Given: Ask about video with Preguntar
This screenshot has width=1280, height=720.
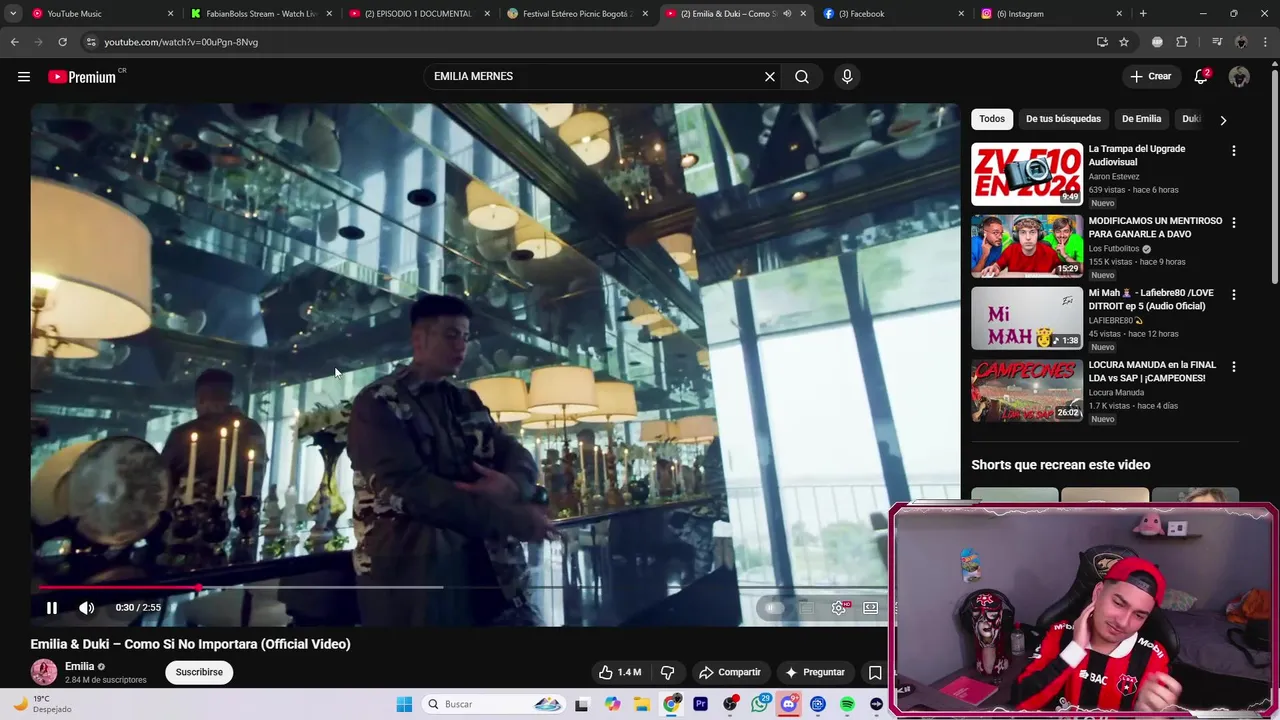Looking at the screenshot, I should 815,672.
